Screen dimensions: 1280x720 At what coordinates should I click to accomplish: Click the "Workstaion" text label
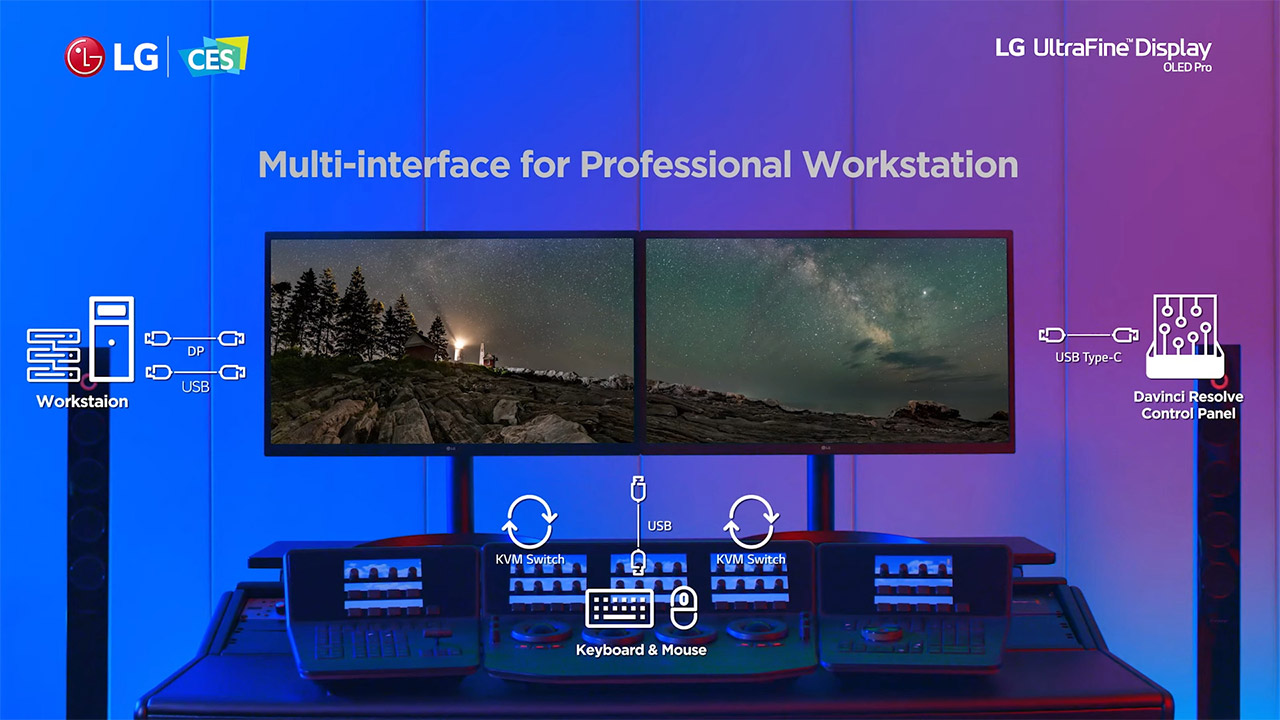pyautogui.click(x=82, y=402)
